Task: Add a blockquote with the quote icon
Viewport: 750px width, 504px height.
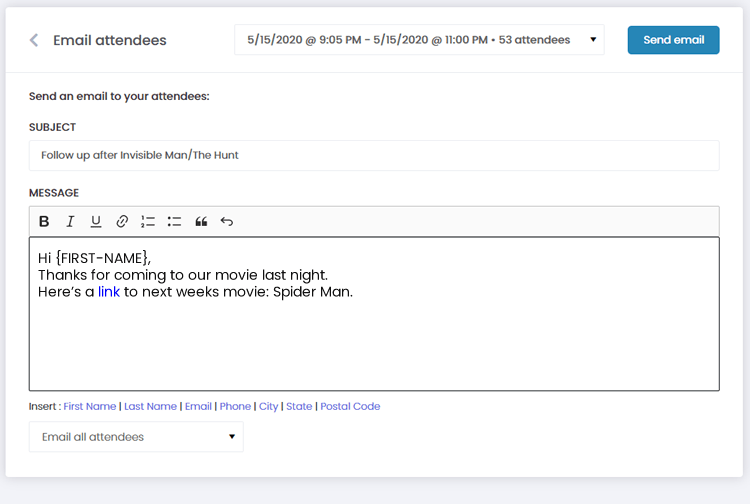Action: tap(201, 222)
